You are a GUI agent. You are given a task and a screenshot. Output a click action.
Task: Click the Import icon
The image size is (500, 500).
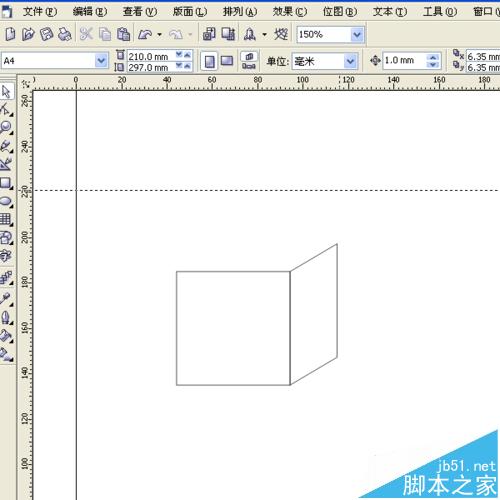(x=209, y=34)
